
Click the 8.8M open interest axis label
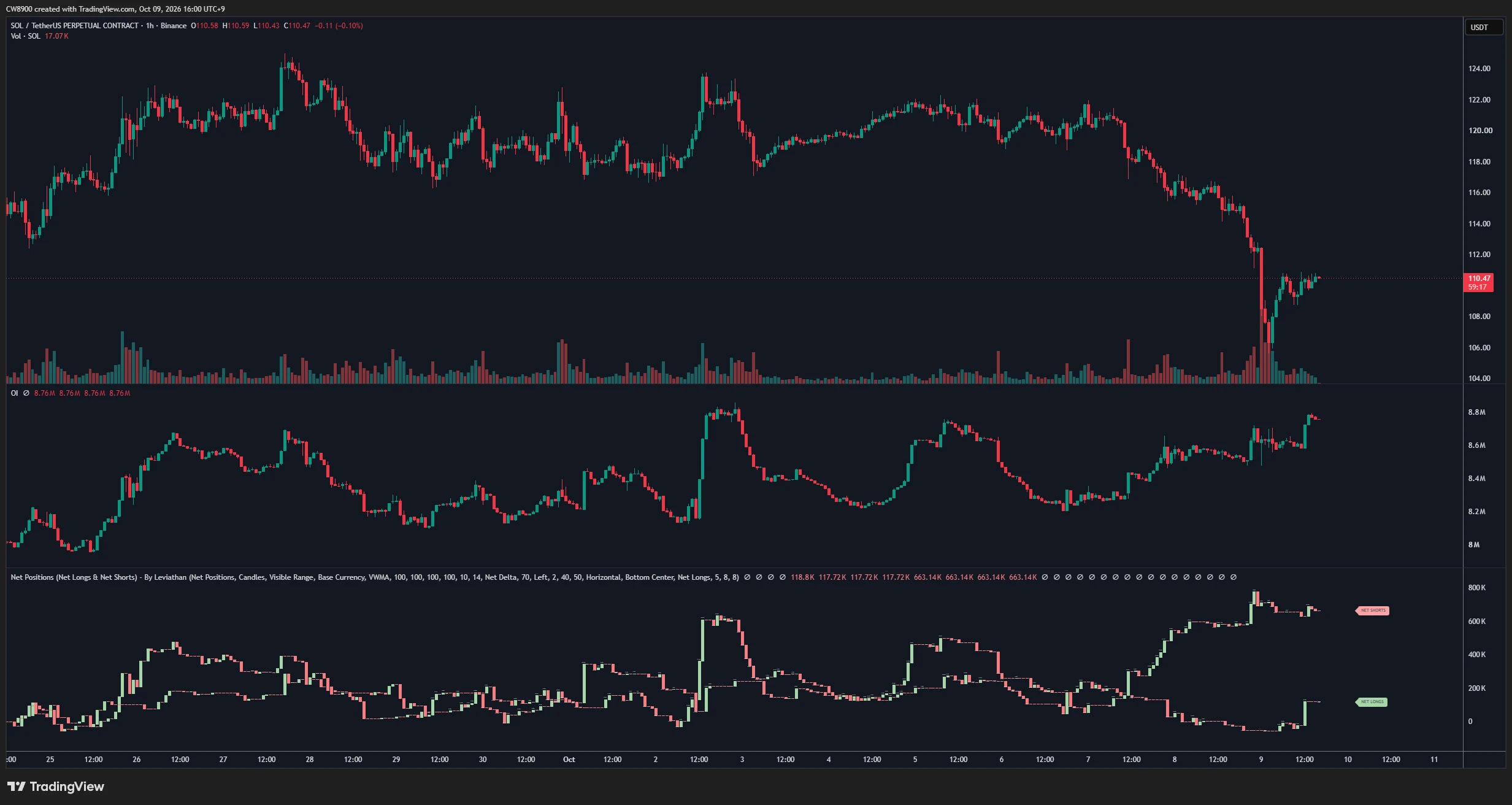point(1476,412)
